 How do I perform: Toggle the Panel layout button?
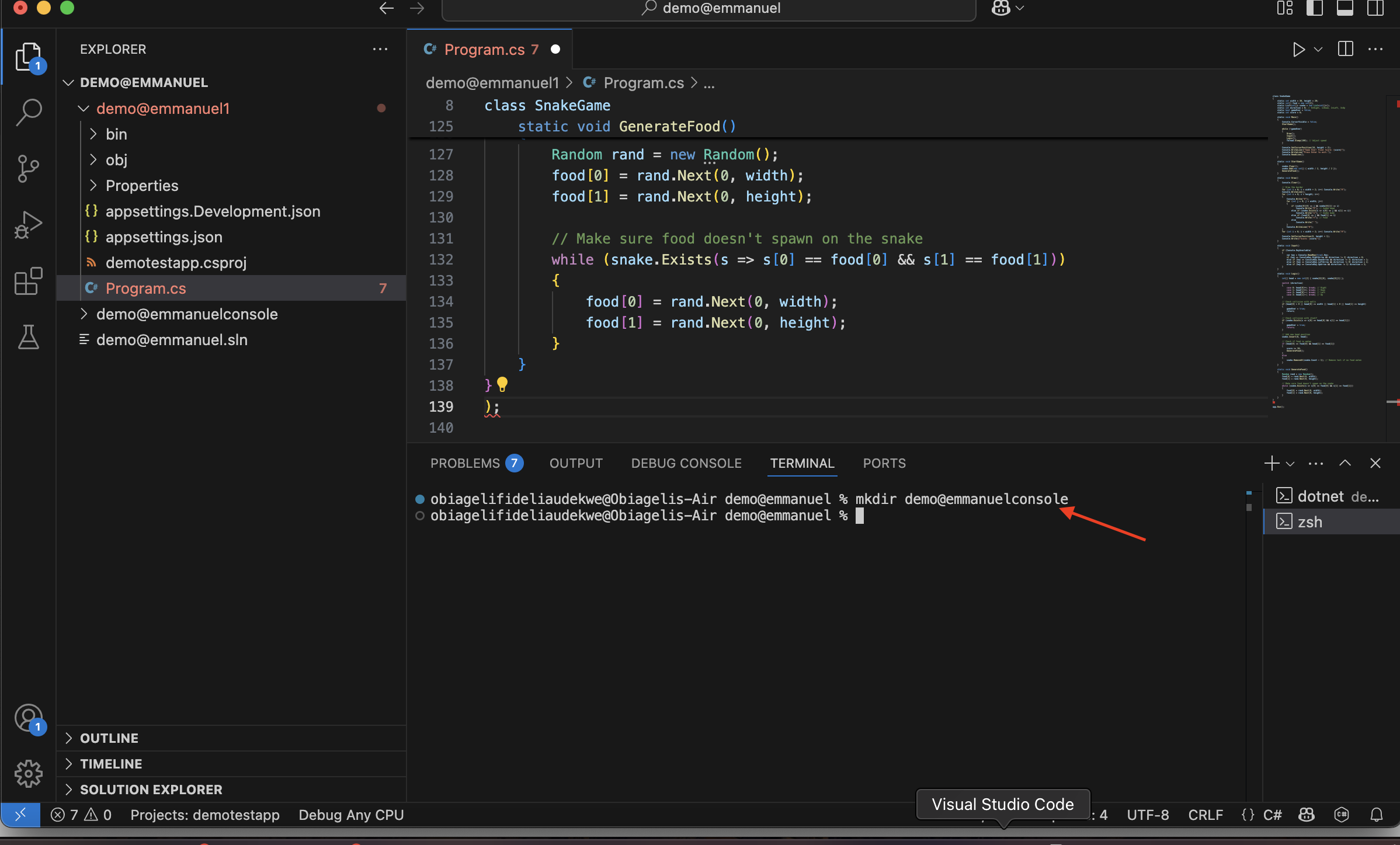pyautogui.click(x=1345, y=8)
